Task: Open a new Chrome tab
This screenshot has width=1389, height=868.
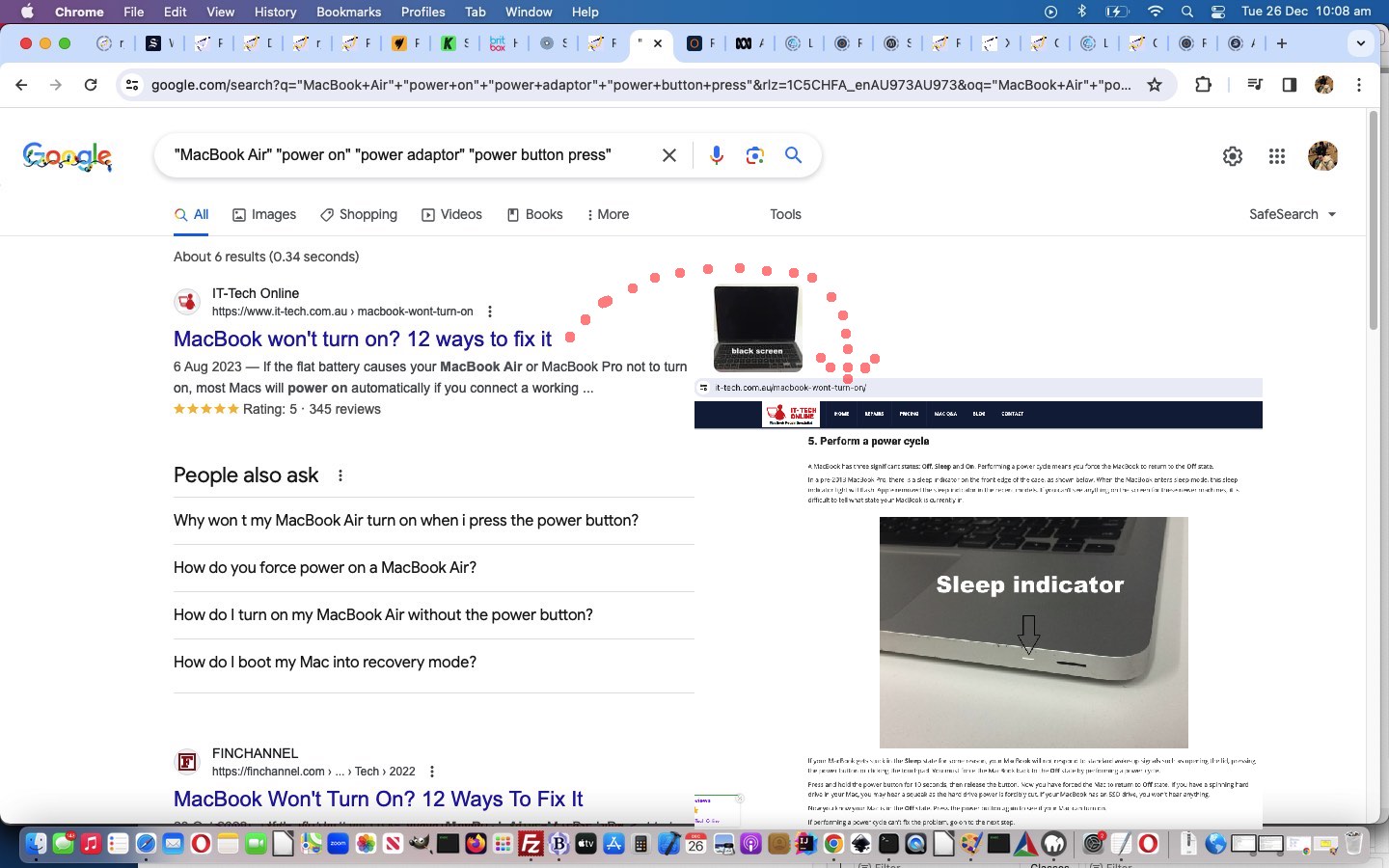Action: pyautogui.click(x=1281, y=43)
